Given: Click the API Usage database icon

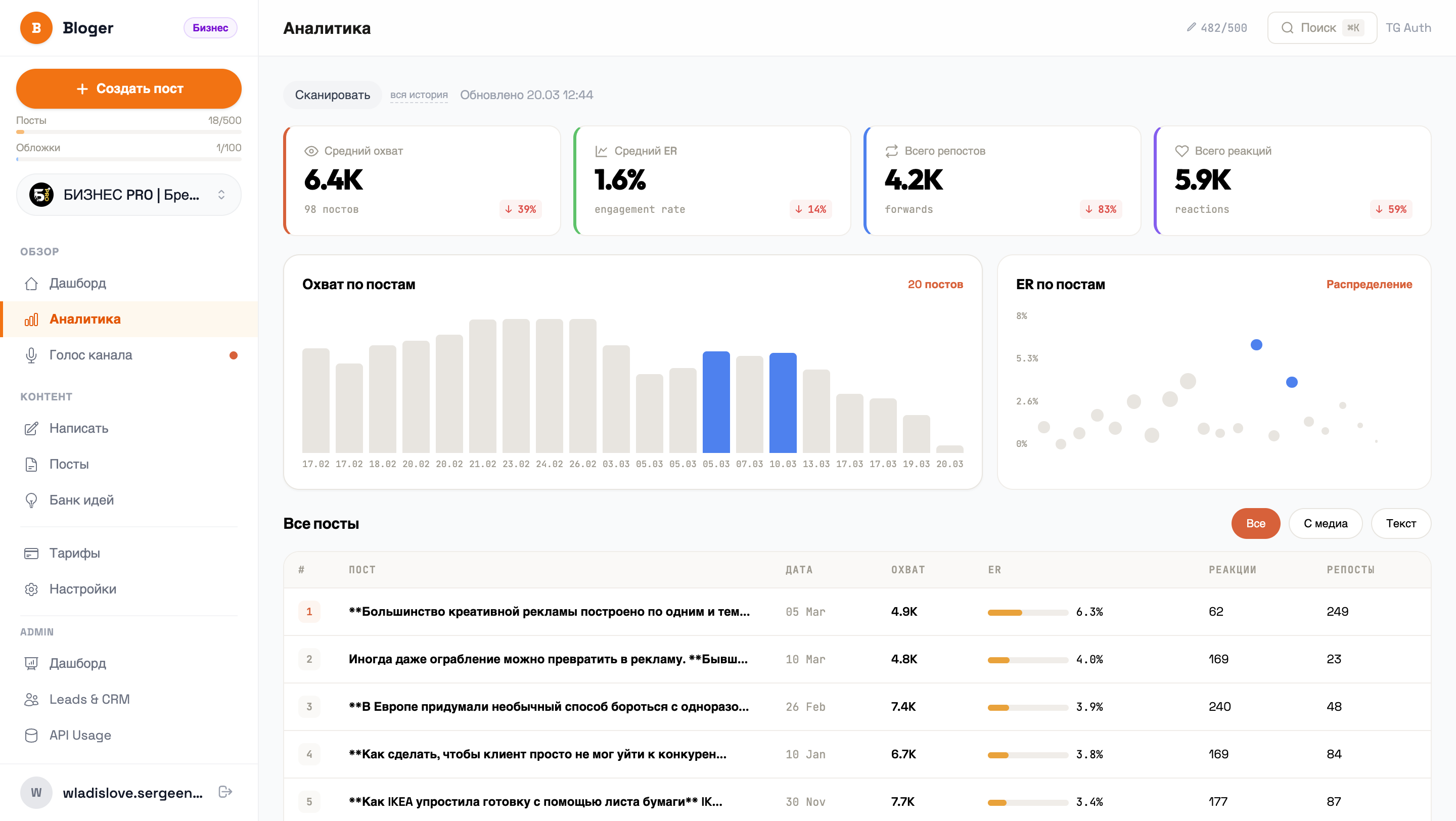Looking at the screenshot, I should [x=31, y=735].
